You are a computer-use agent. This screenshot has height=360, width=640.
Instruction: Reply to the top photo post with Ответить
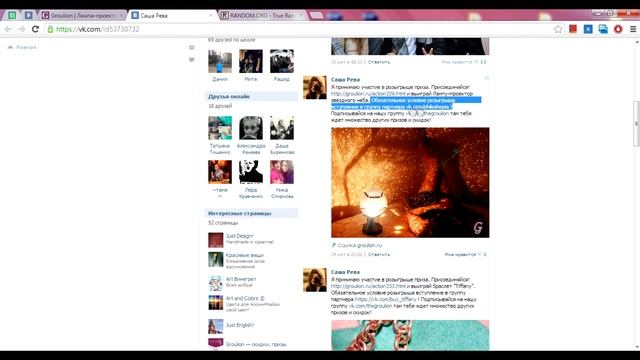click(379, 62)
